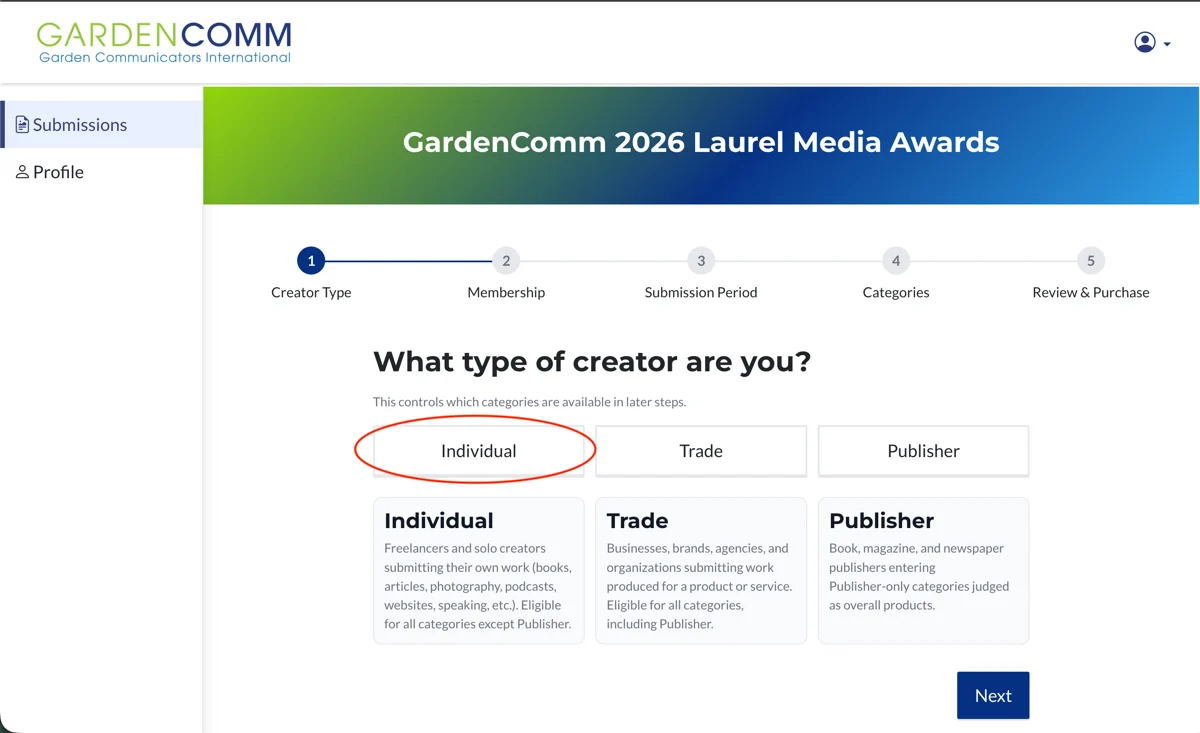The width and height of the screenshot is (1200, 733).
Task: Click 'Garden Communicators International' tagline
Action: pyautogui.click(x=165, y=58)
